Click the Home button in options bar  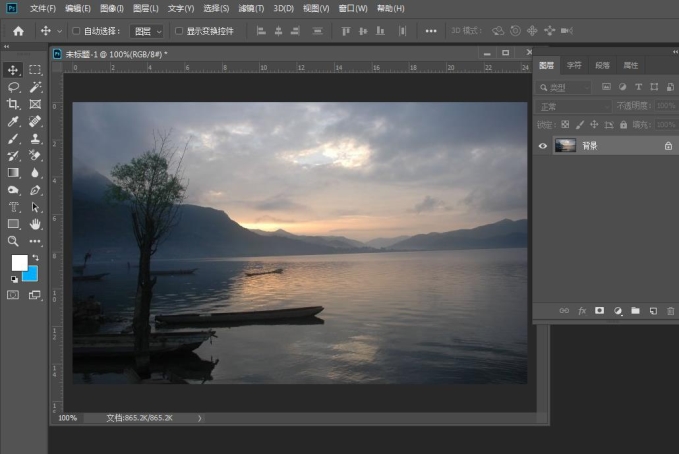tap(17, 31)
